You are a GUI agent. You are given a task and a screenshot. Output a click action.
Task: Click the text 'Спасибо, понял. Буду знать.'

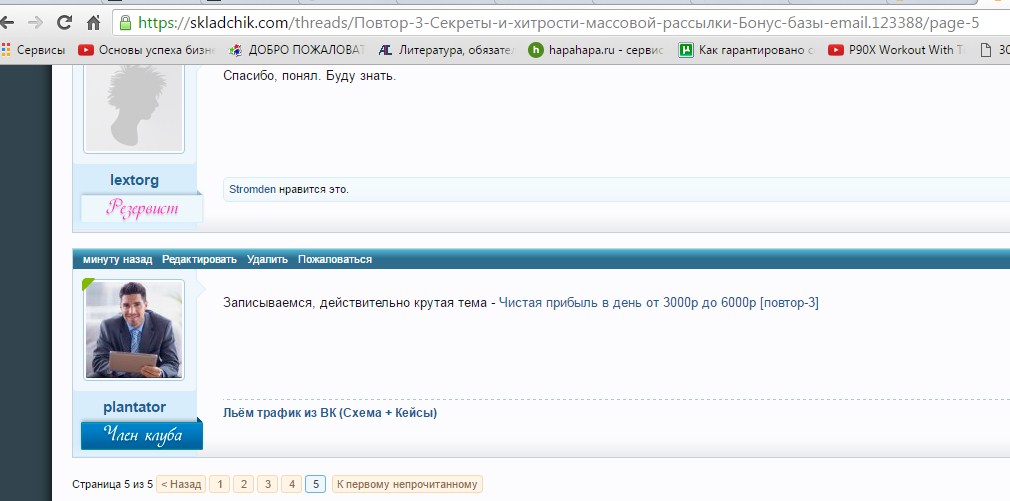point(309,76)
